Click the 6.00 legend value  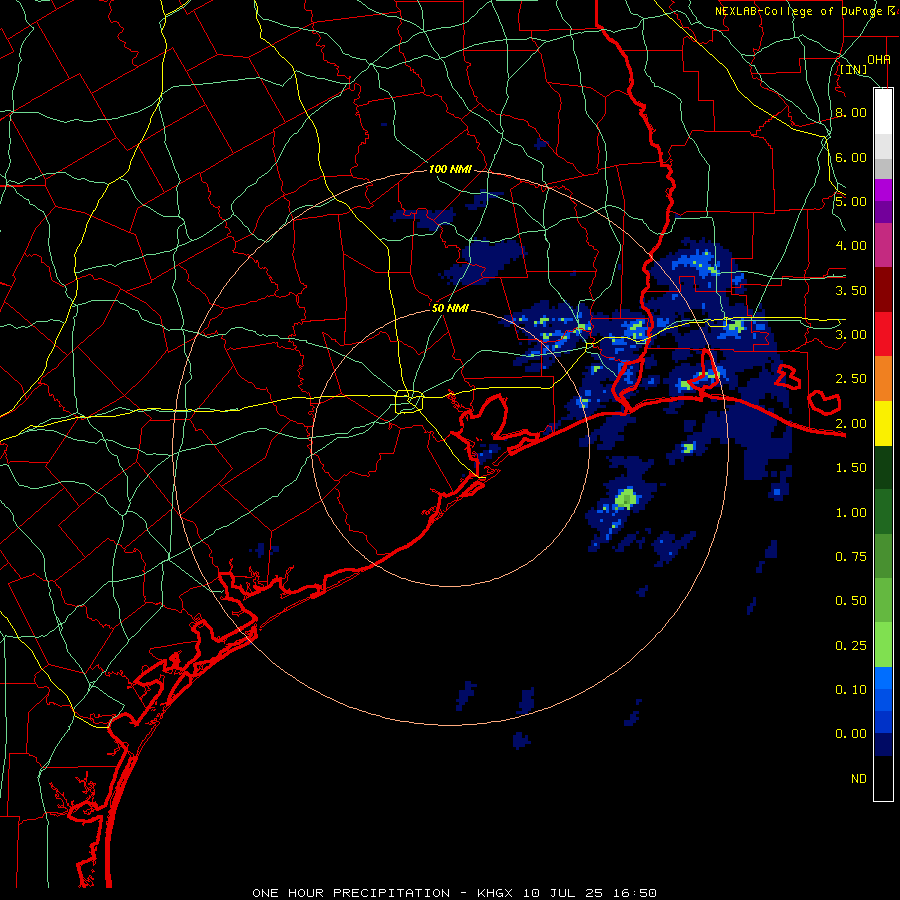click(x=851, y=157)
